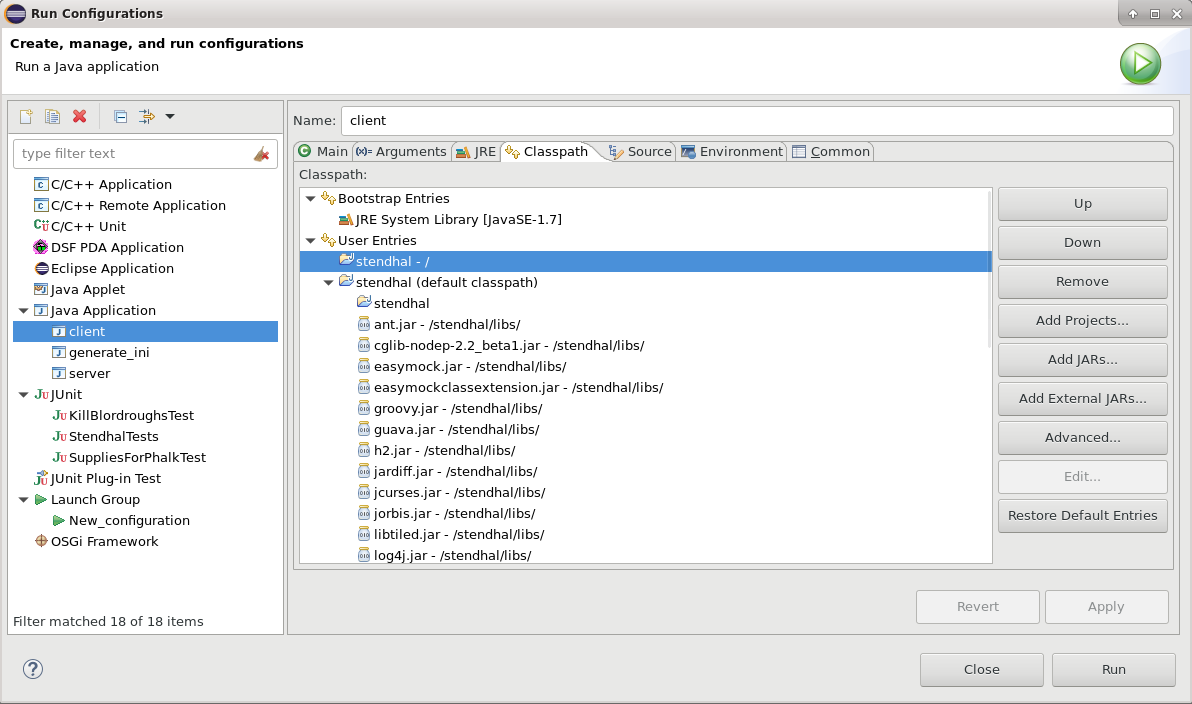Open the Source tab

(x=640, y=151)
